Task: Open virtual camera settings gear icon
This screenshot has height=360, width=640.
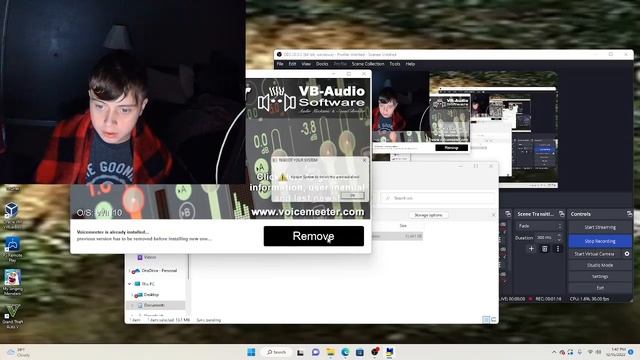Action: [x=627, y=254]
